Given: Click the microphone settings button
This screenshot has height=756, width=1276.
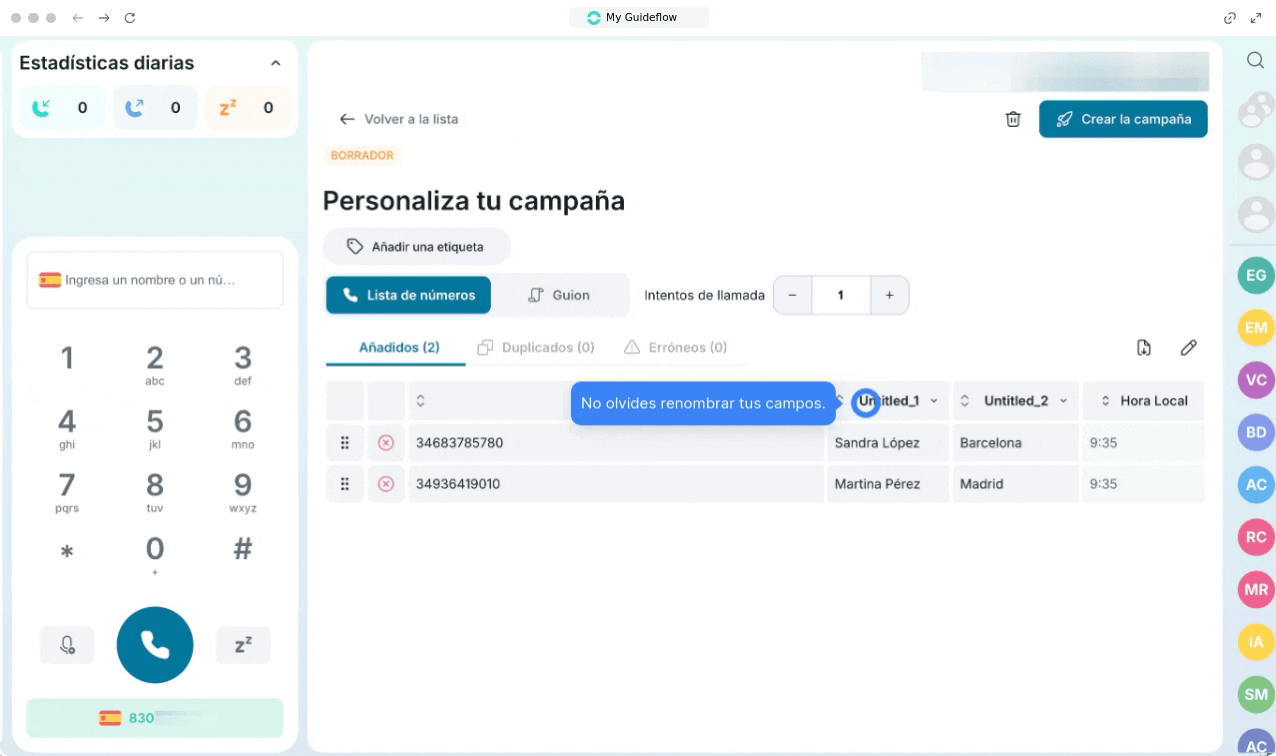Looking at the screenshot, I should (x=67, y=645).
